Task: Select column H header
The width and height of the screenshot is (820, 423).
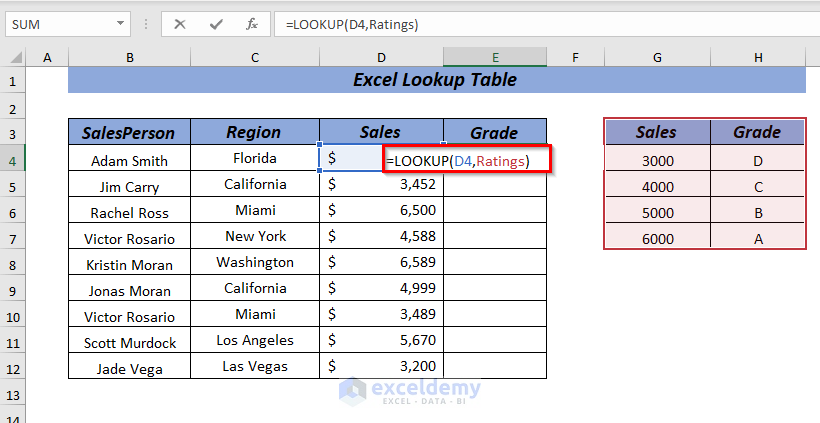Action: 758,58
